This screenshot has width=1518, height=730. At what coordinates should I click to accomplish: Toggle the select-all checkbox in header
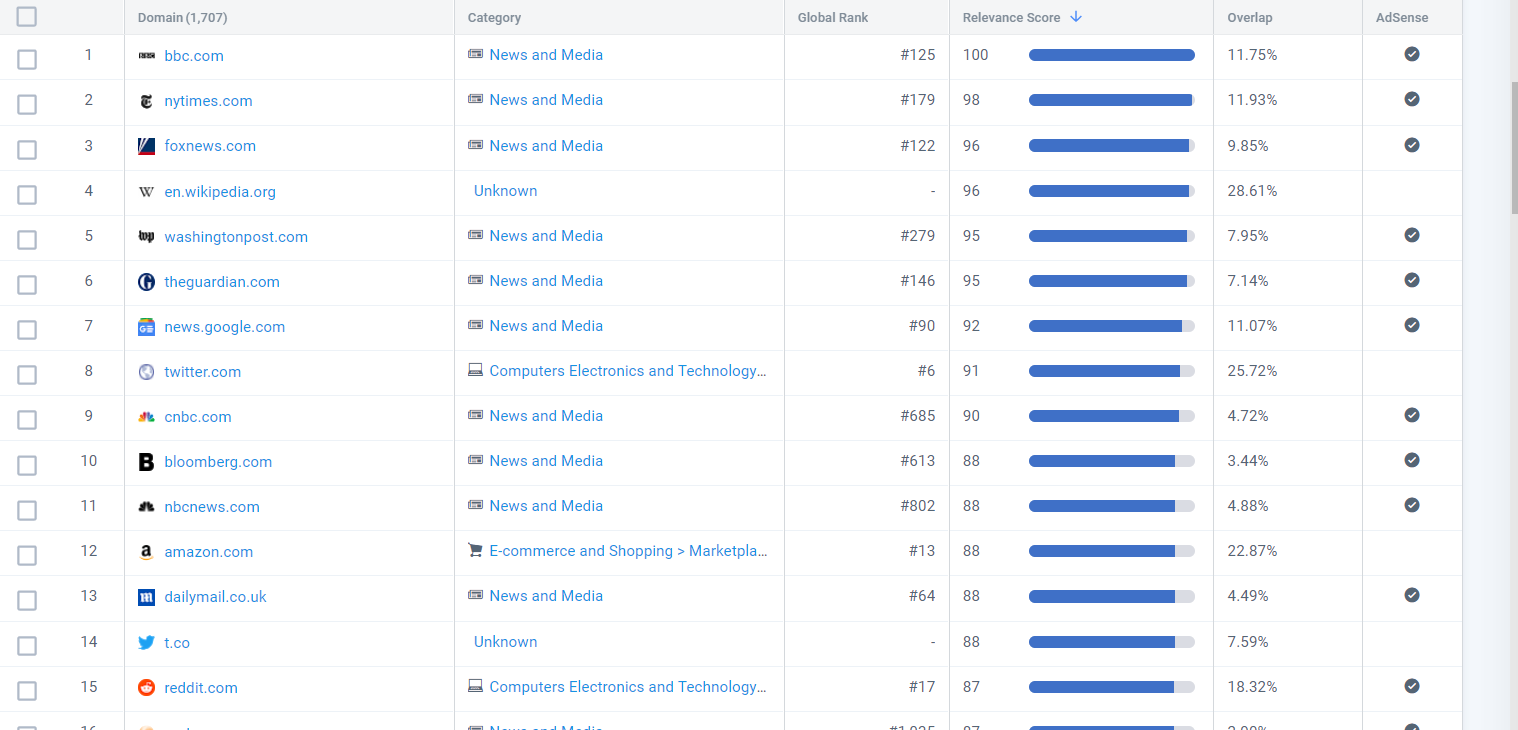coord(27,17)
